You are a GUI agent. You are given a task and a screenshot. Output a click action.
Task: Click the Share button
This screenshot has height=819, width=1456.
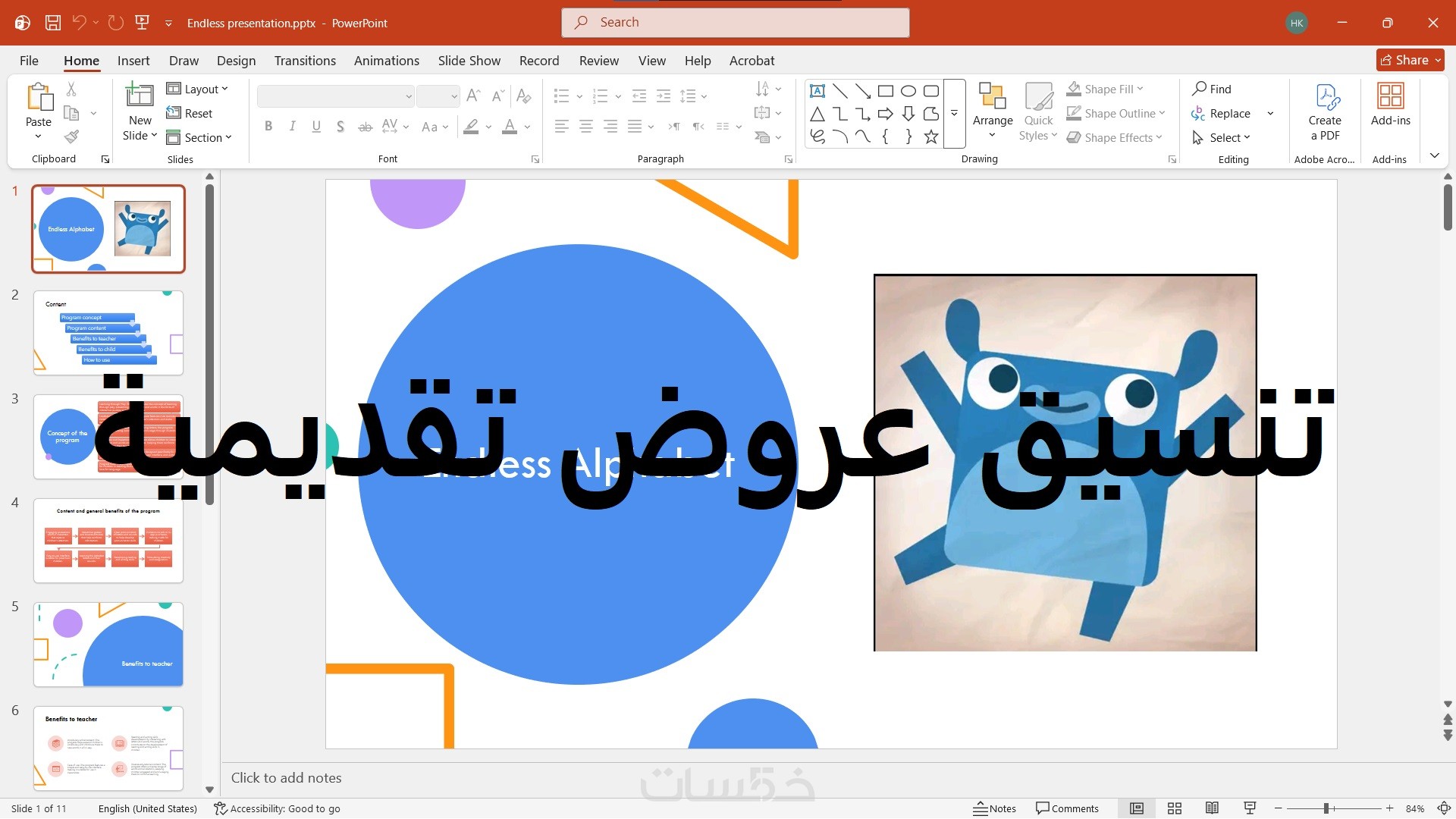pyautogui.click(x=1410, y=60)
